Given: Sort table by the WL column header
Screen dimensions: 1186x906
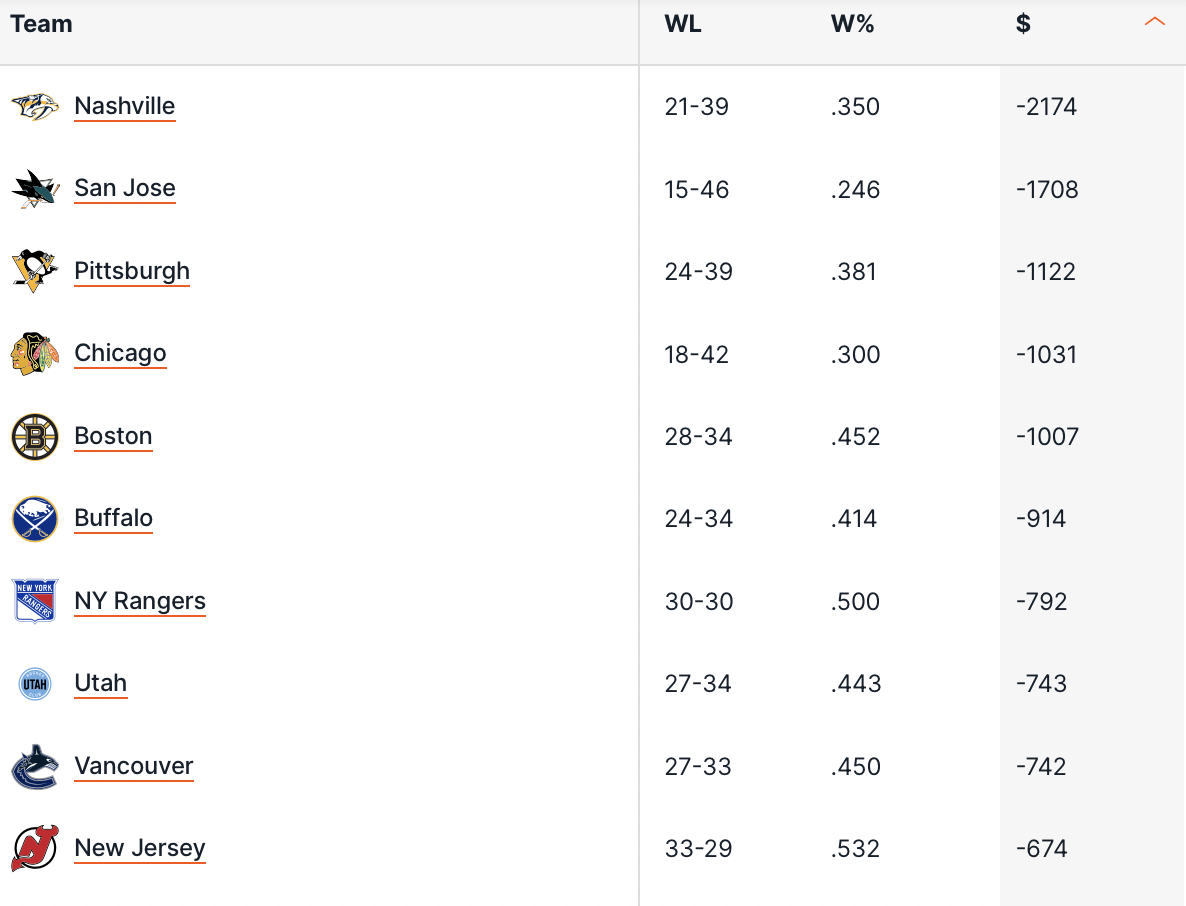Looking at the screenshot, I should (x=682, y=24).
